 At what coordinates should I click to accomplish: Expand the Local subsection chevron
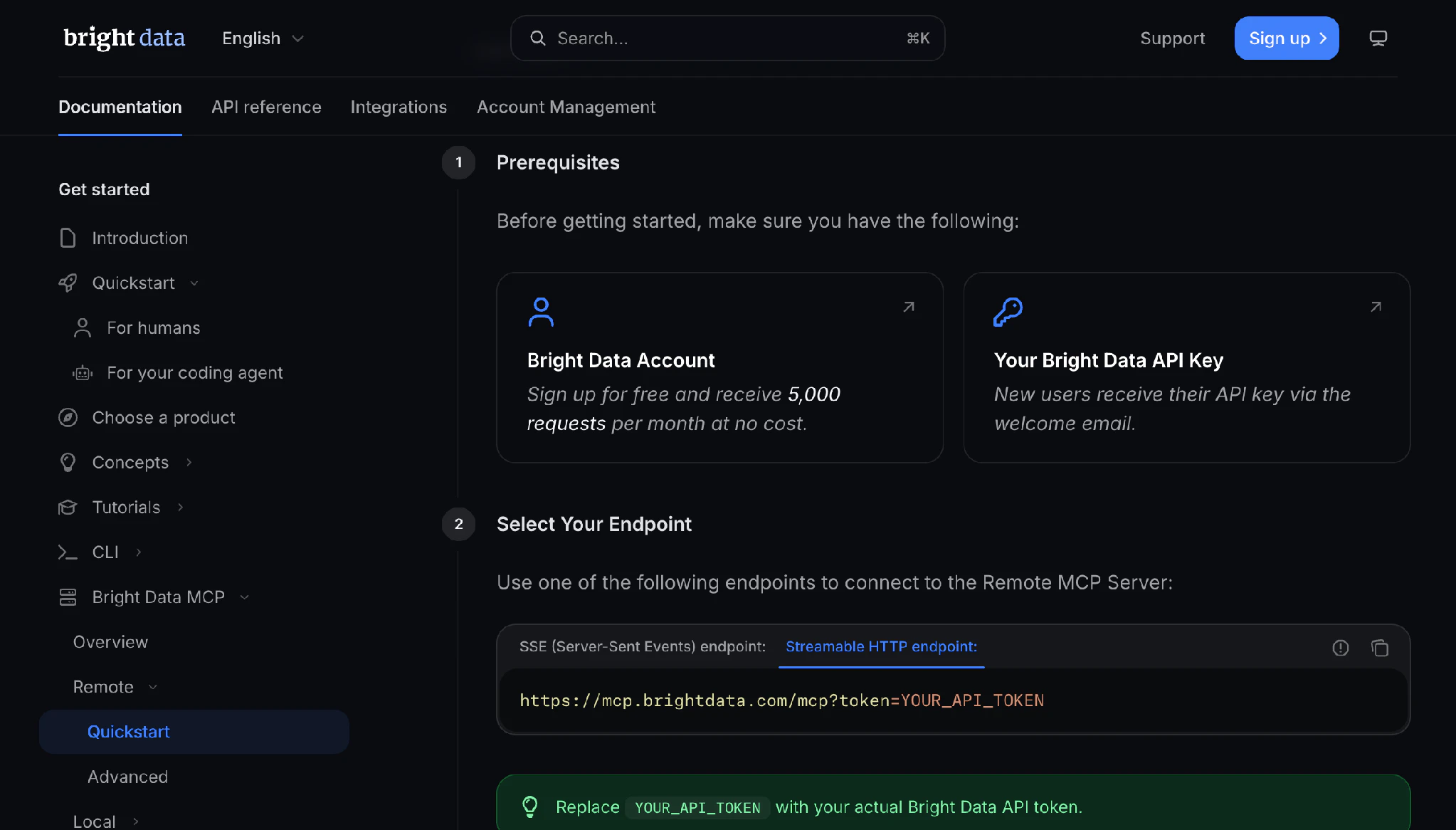[135, 821]
